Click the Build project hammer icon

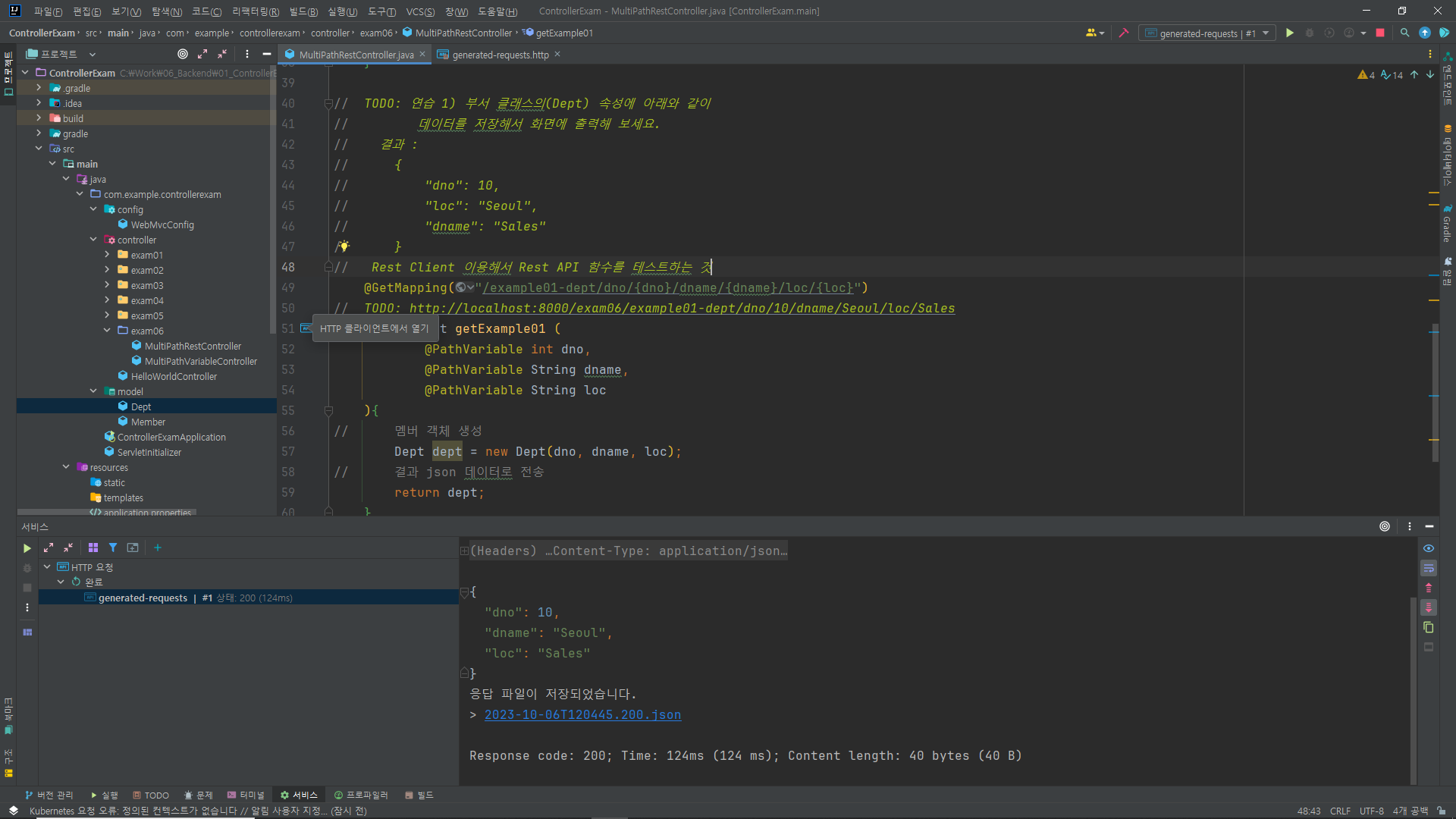pyautogui.click(x=1124, y=33)
